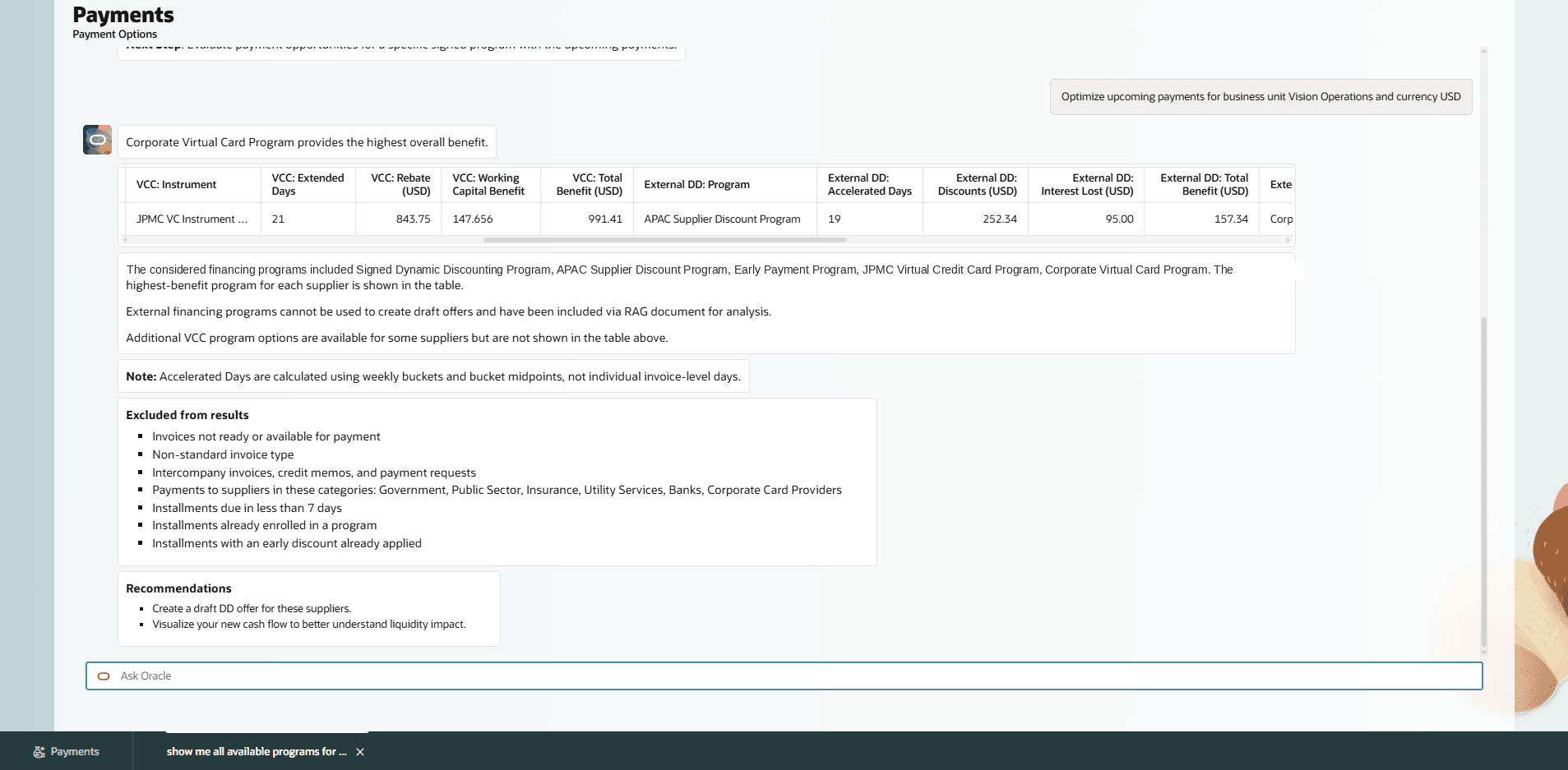Viewport: 1568px width, 770px height.
Task: Click the table scroll right arrow
Action: click(1288, 240)
